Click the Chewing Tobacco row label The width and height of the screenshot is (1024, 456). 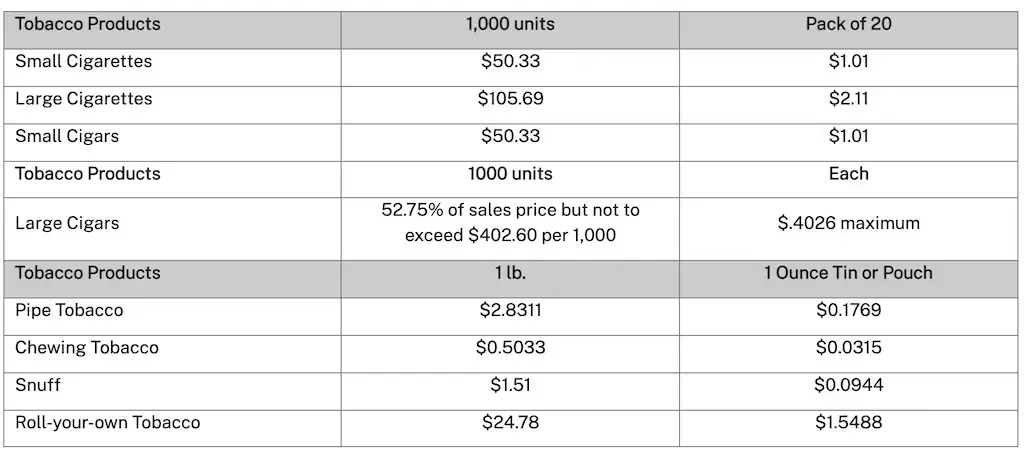[x=87, y=348]
